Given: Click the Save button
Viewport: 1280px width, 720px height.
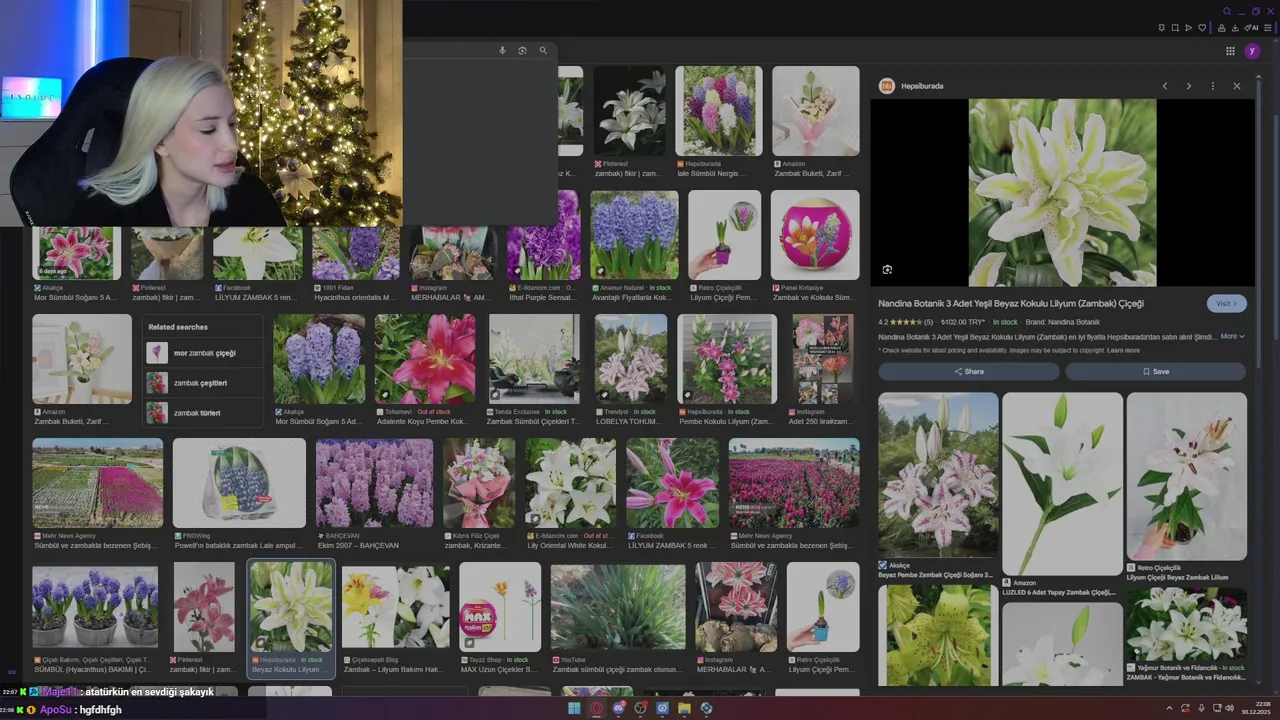Looking at the screenshot, I should pos(1155,371).
